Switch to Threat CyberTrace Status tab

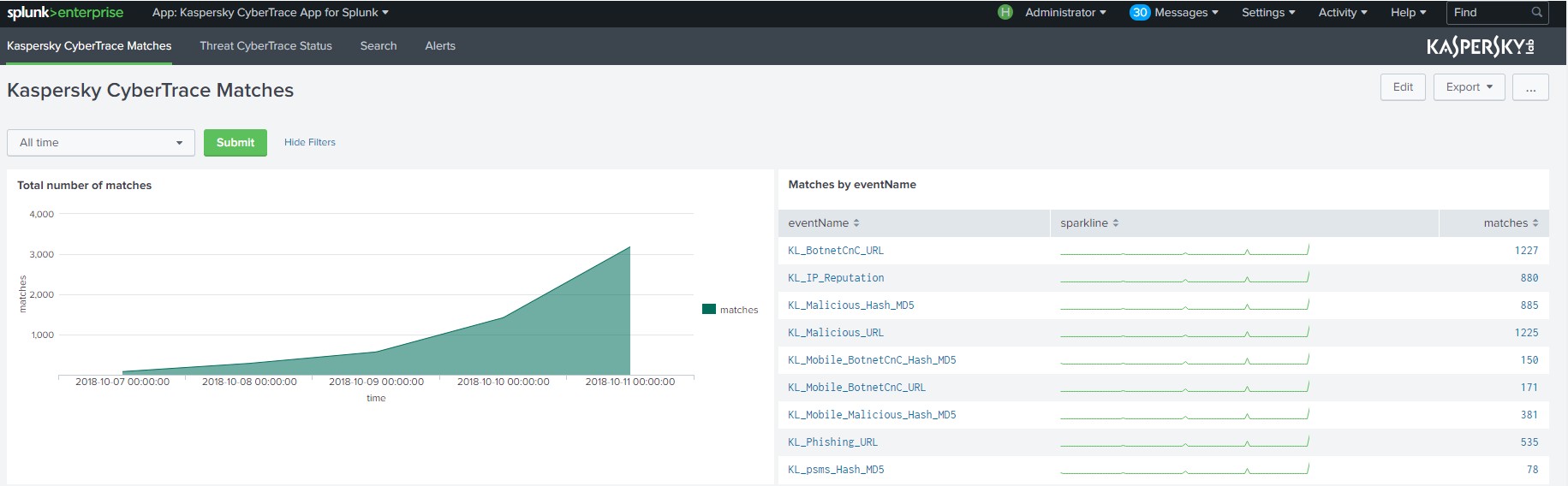point(265,46)
